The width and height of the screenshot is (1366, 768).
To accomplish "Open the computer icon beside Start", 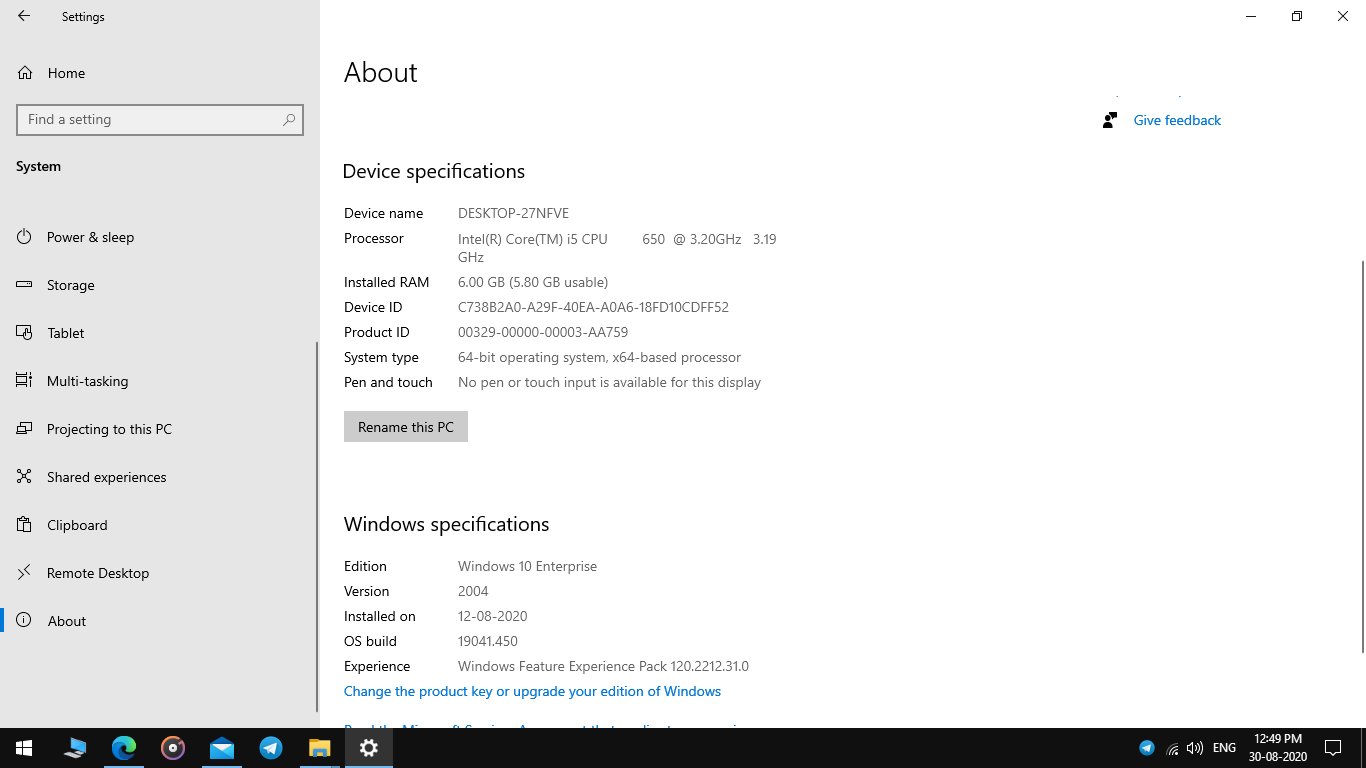I will [x=75, y=748].
